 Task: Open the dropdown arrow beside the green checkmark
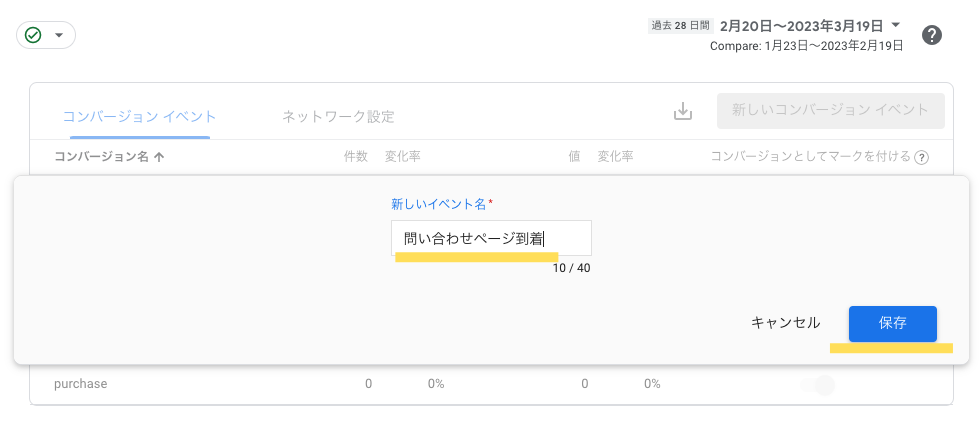pyautogui.click(x=59, y=35)
